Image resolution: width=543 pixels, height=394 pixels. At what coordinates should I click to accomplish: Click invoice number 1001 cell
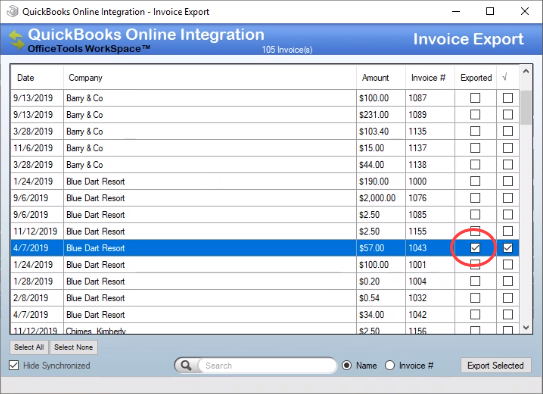coord(430,265)
